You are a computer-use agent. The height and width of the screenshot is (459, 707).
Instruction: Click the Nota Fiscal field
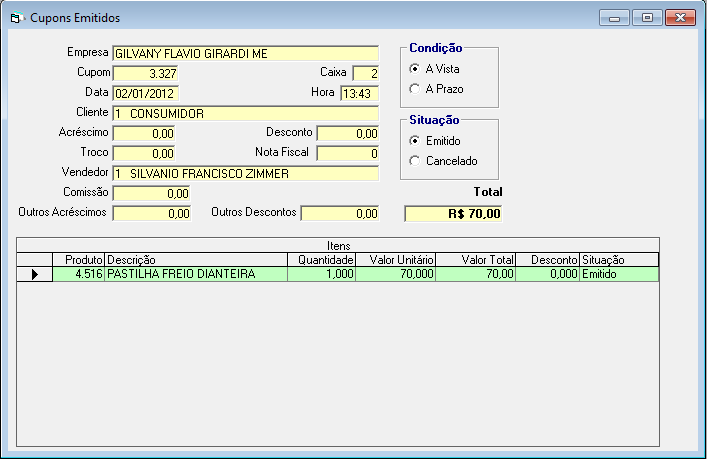tap(348, 153)
